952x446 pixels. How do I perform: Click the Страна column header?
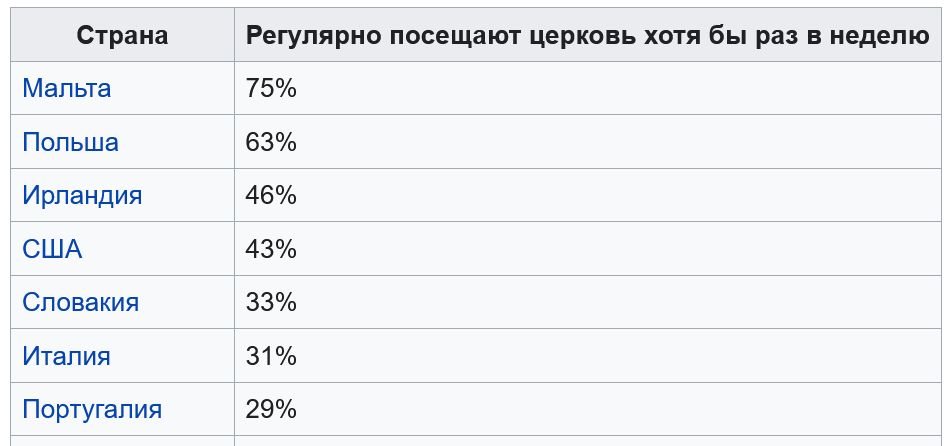click(122, 36)
